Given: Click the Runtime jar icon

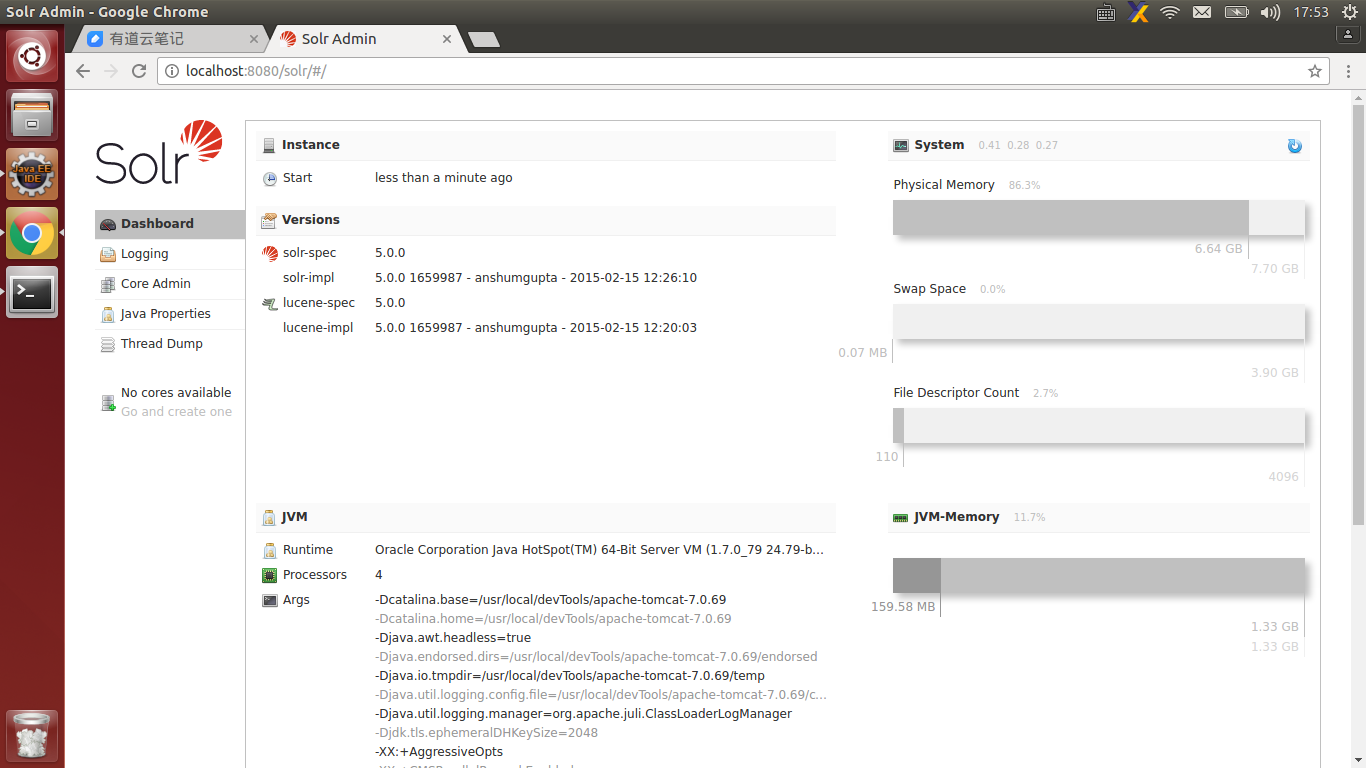Looking at the screenshot, I should (x=270, y=550).
